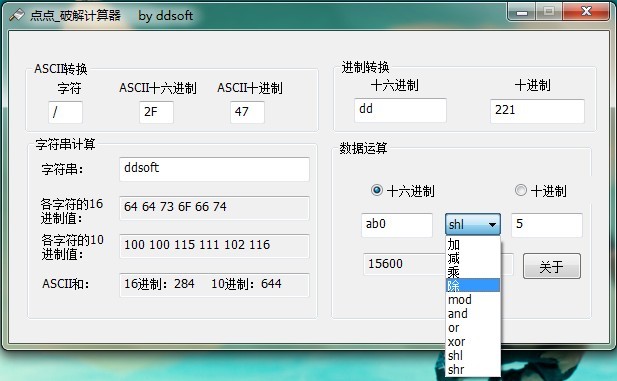This screenshot has width=617, height=381.
Task: Click the 十进制 conversion field with 221
Action: (537, 111)
